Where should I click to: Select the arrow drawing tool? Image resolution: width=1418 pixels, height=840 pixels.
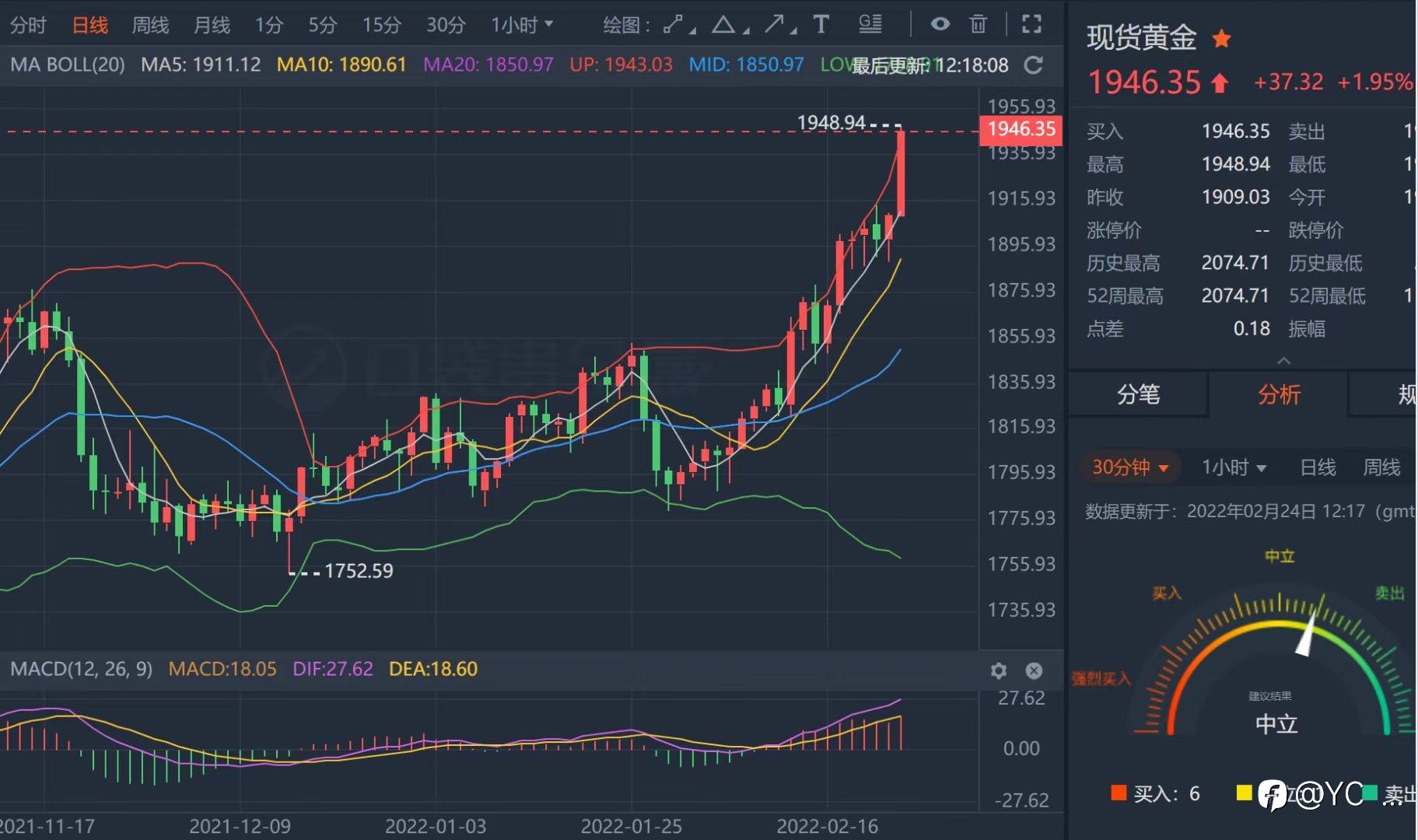pyautogui.click(x=774, y=25)
